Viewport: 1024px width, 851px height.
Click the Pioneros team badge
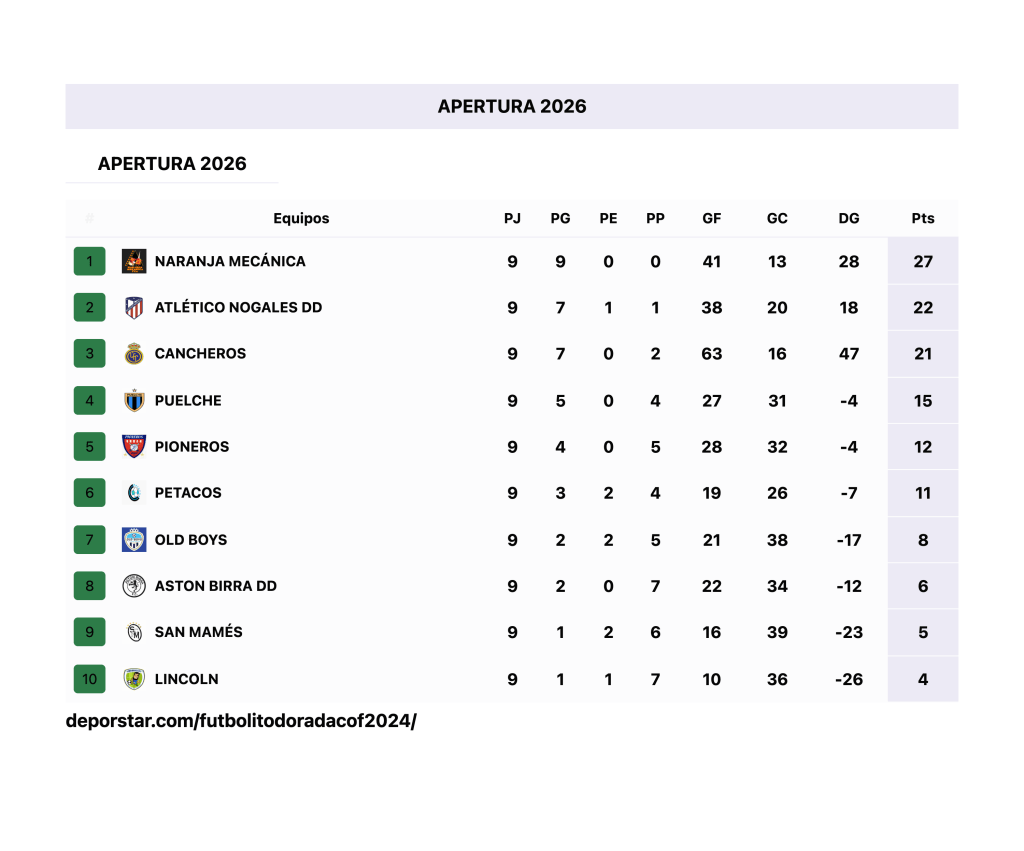click(x=134, y=447)
